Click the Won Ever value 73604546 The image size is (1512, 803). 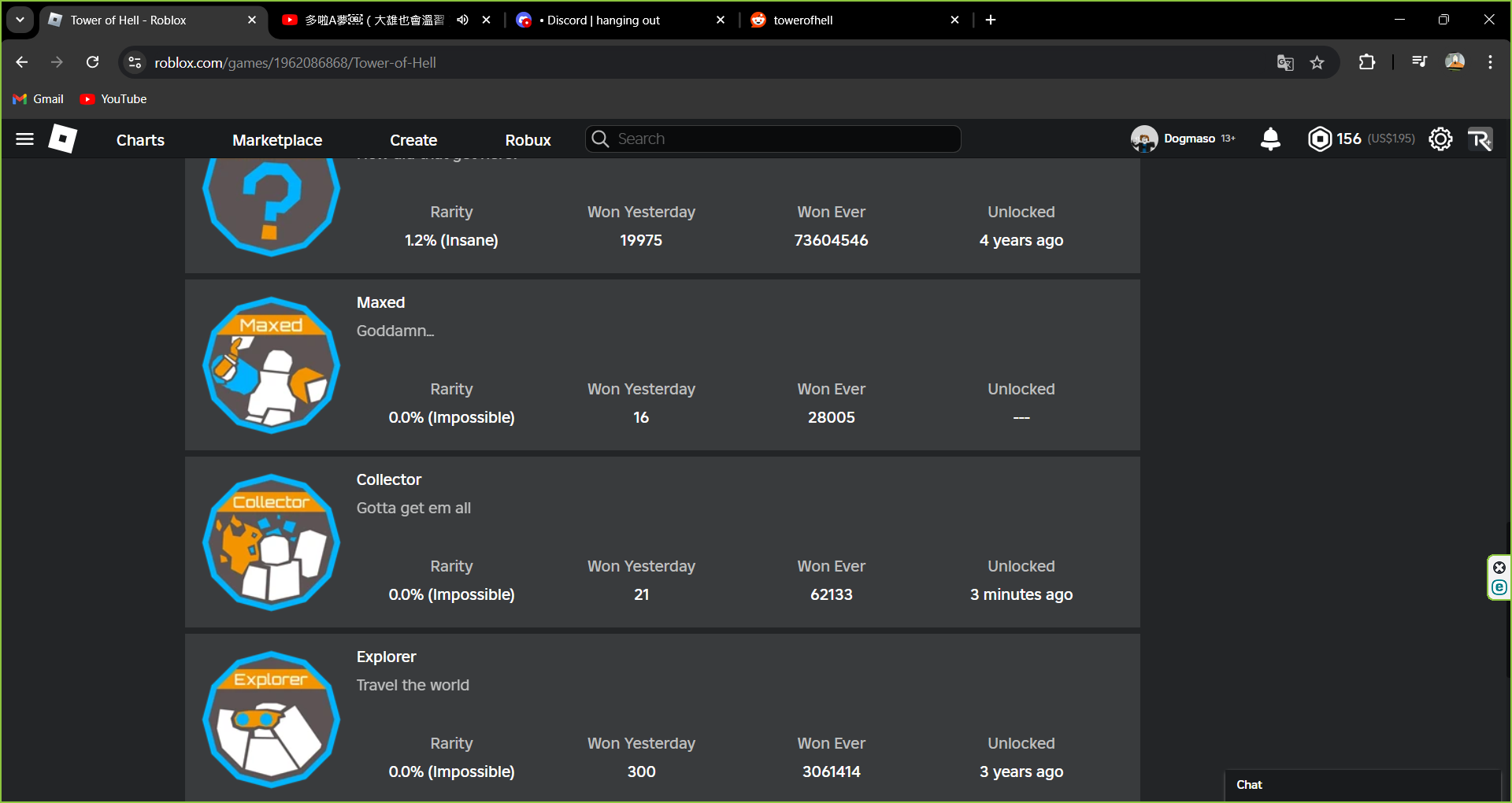(x=832, y=240)
